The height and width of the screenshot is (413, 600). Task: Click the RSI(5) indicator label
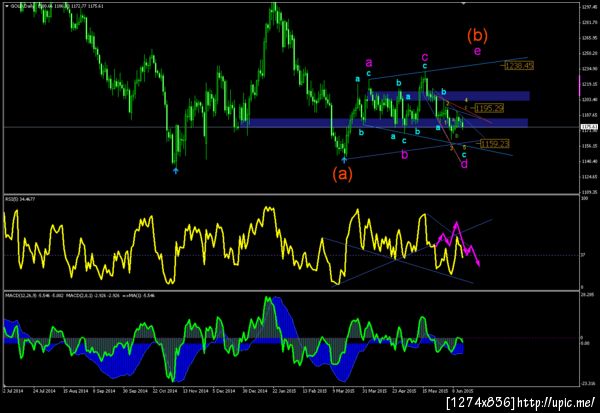pyautogui.click(x=20, y=199)
